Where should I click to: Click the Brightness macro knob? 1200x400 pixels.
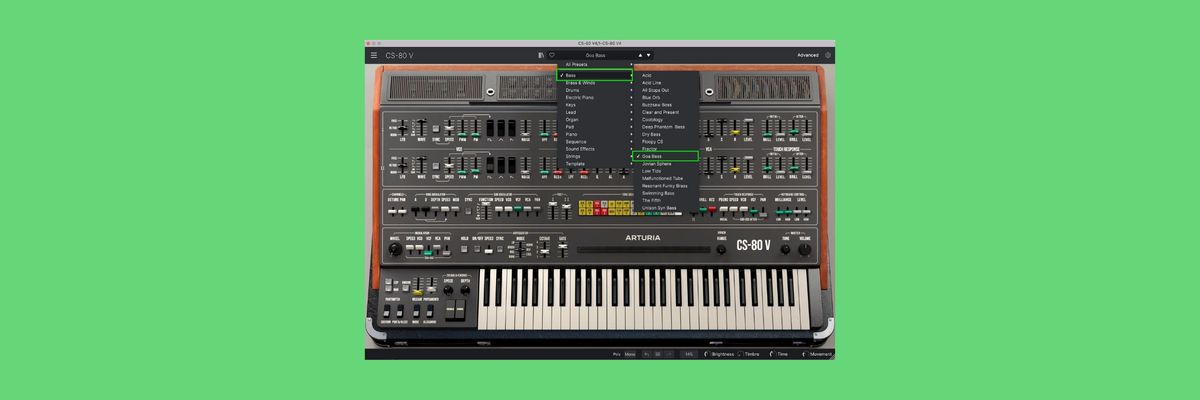pyautogui.click(x=707, y=354)
